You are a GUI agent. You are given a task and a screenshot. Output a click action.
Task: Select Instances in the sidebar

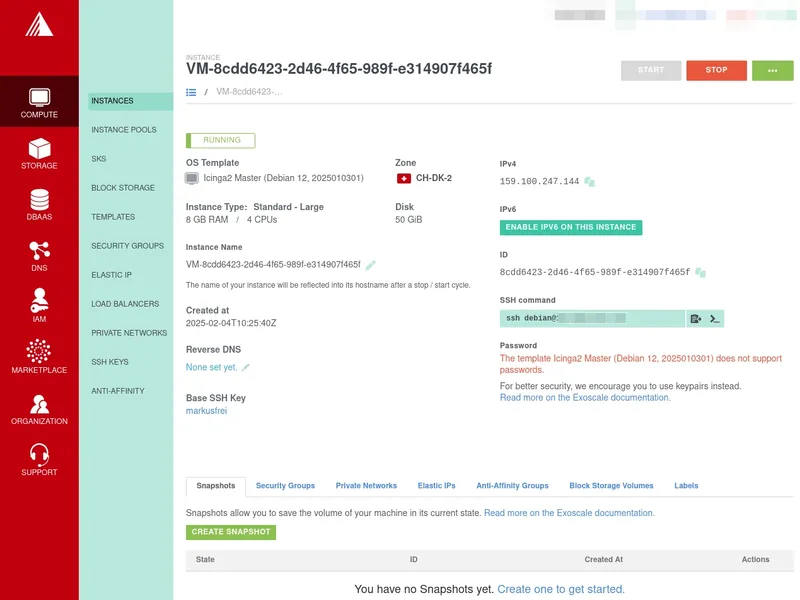(x=131, y=101)
